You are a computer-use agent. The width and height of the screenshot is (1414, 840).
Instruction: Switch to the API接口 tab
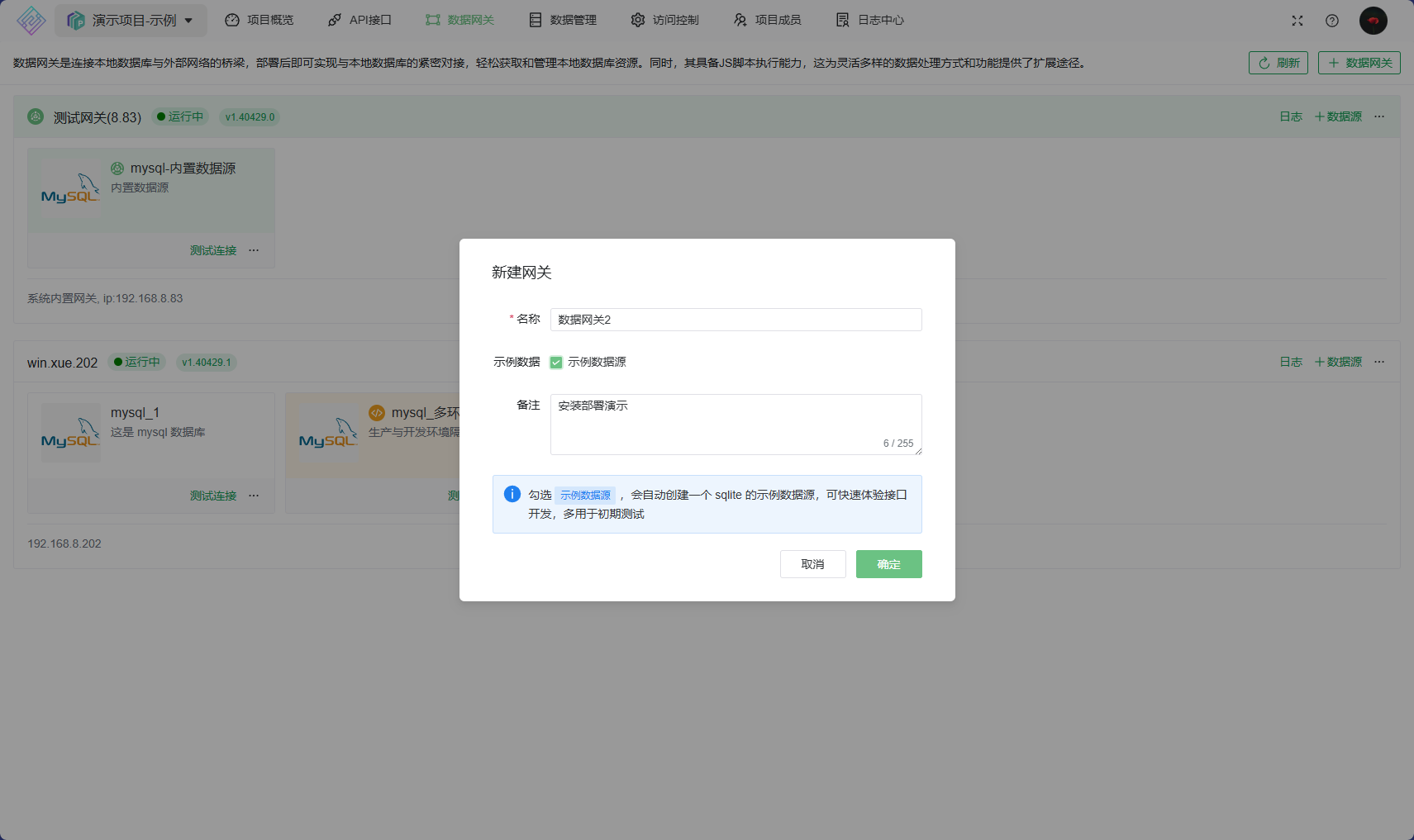(359, 20)
